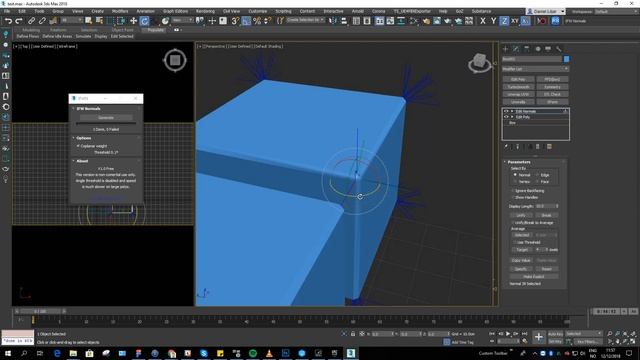This screenshot has width=640, height=360.
Task: Click the Make Explicit button
Action: coord(533,277)
